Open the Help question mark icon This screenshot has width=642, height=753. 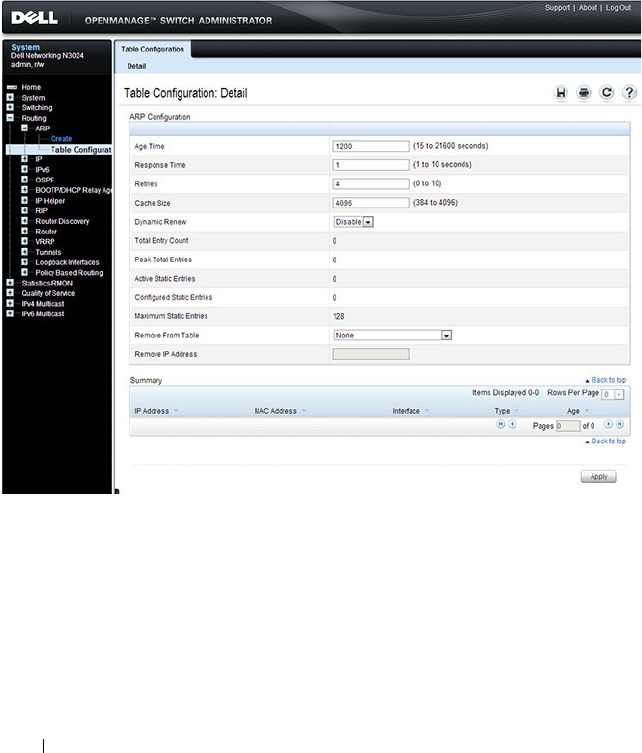point(629,93)
